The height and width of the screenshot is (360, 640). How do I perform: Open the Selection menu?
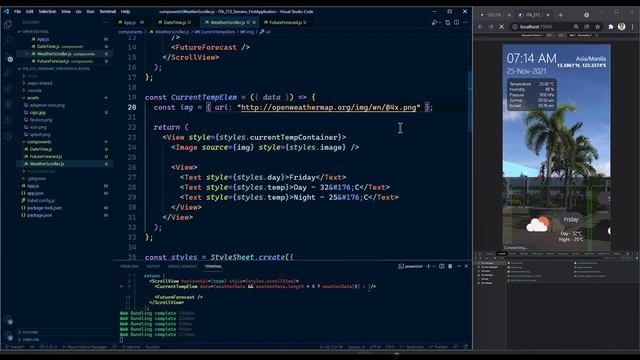pos(47,11)
